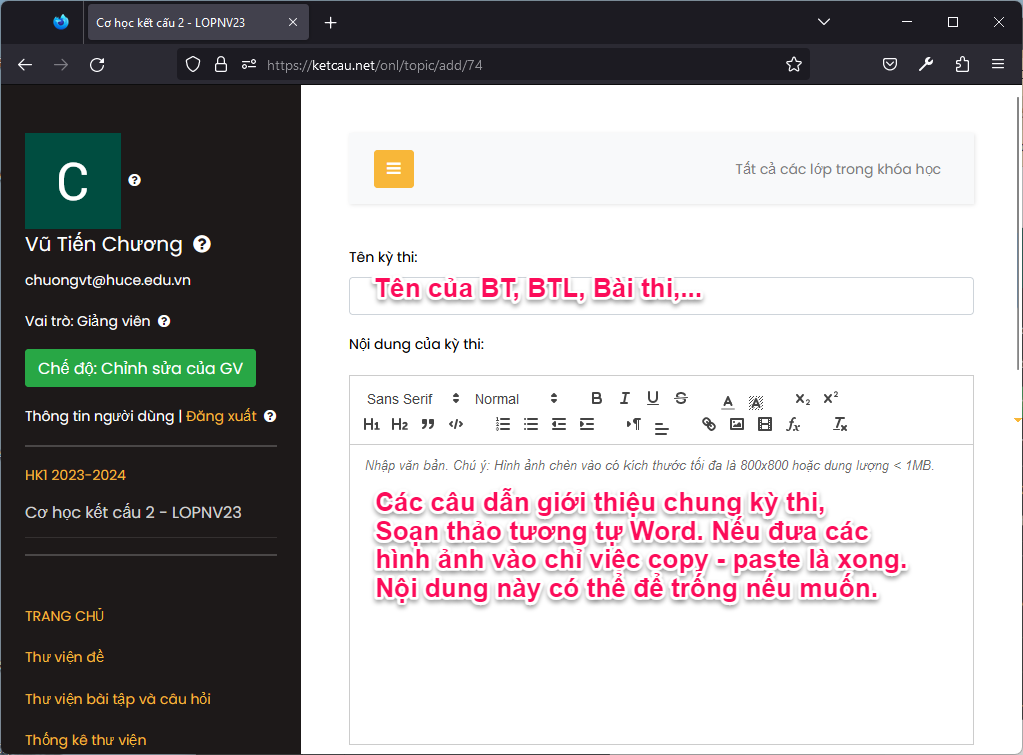Toggle strikethrough text formatting

[681, 399]
